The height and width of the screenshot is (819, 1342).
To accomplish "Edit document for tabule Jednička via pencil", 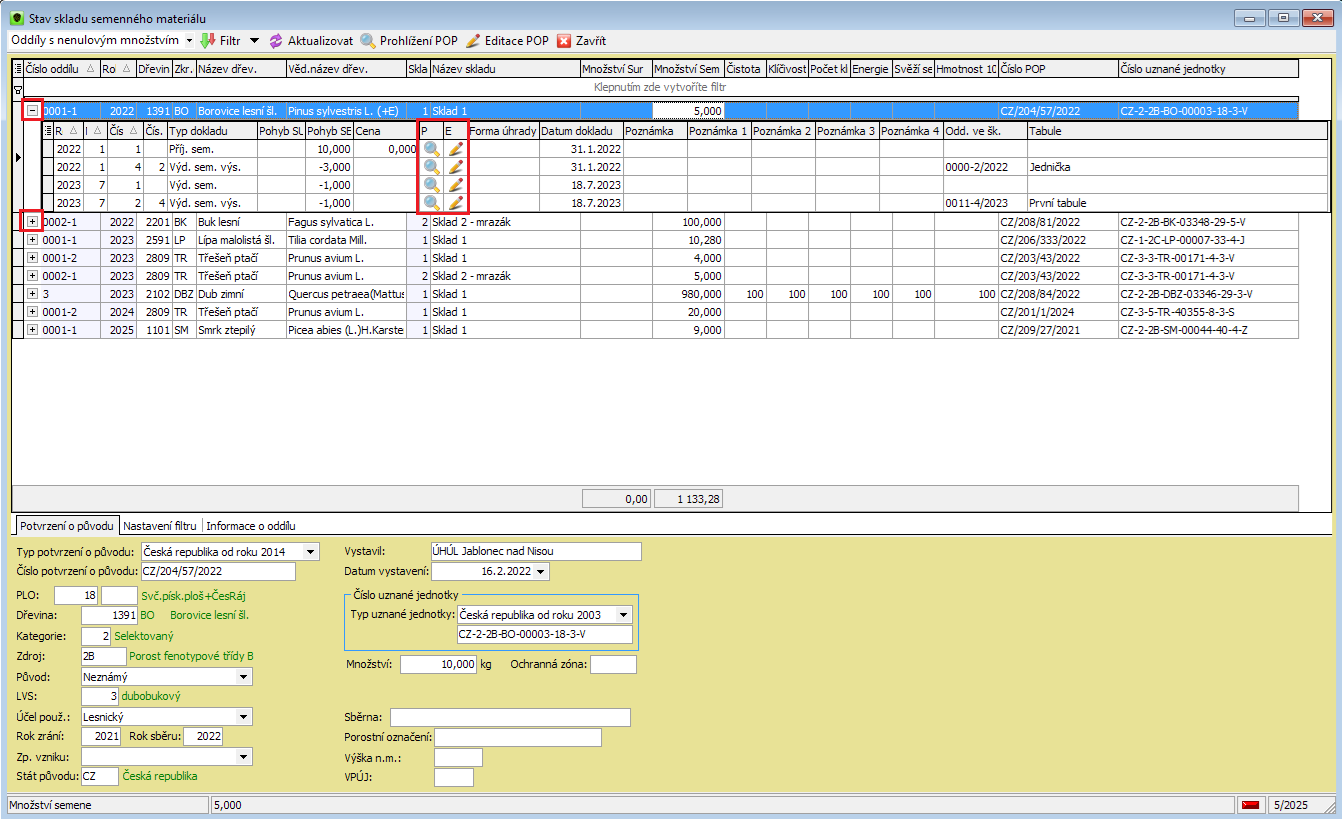I will click(x=456, y=166).
